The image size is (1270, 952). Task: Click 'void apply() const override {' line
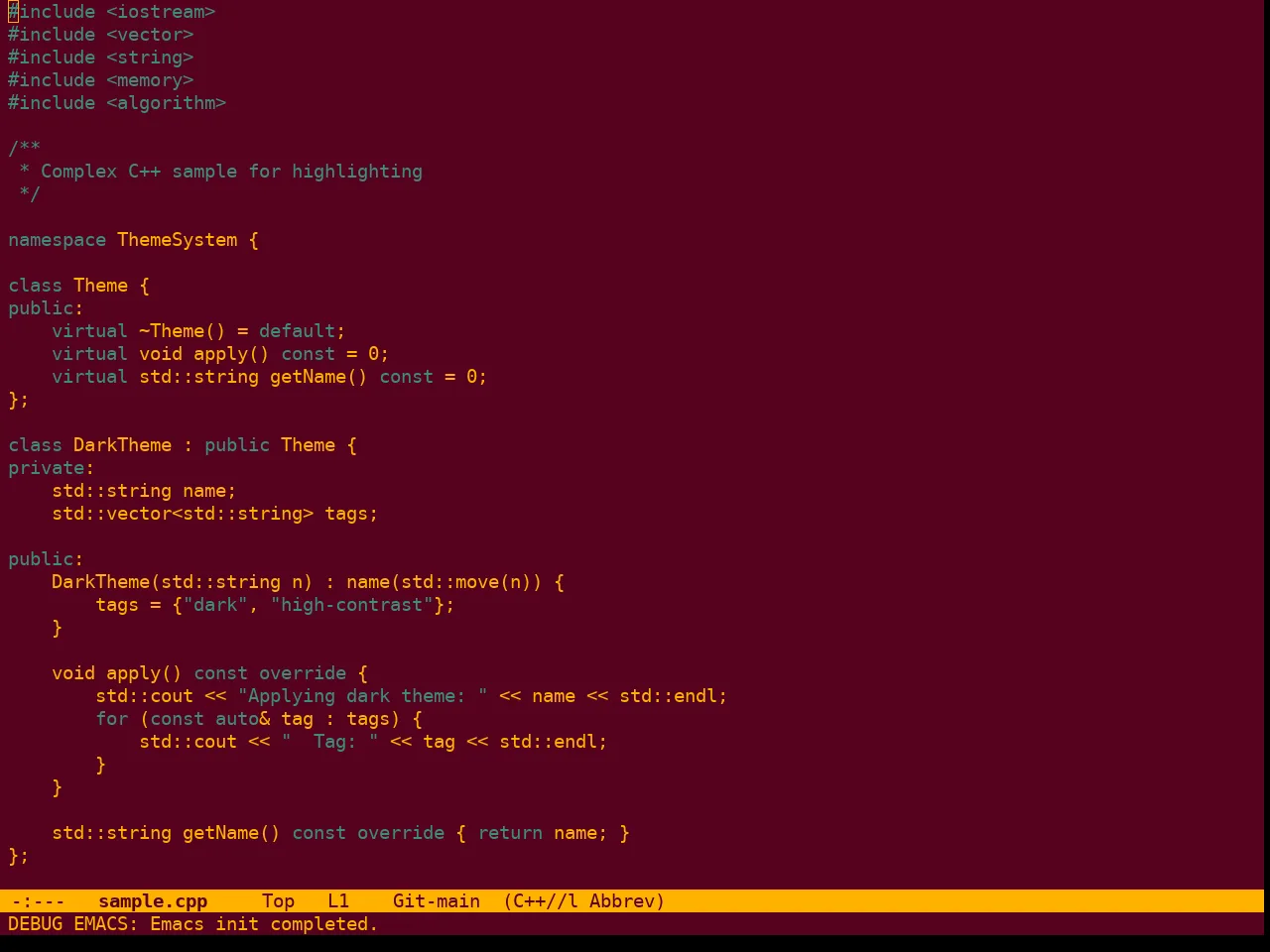[x=209, y=673]
